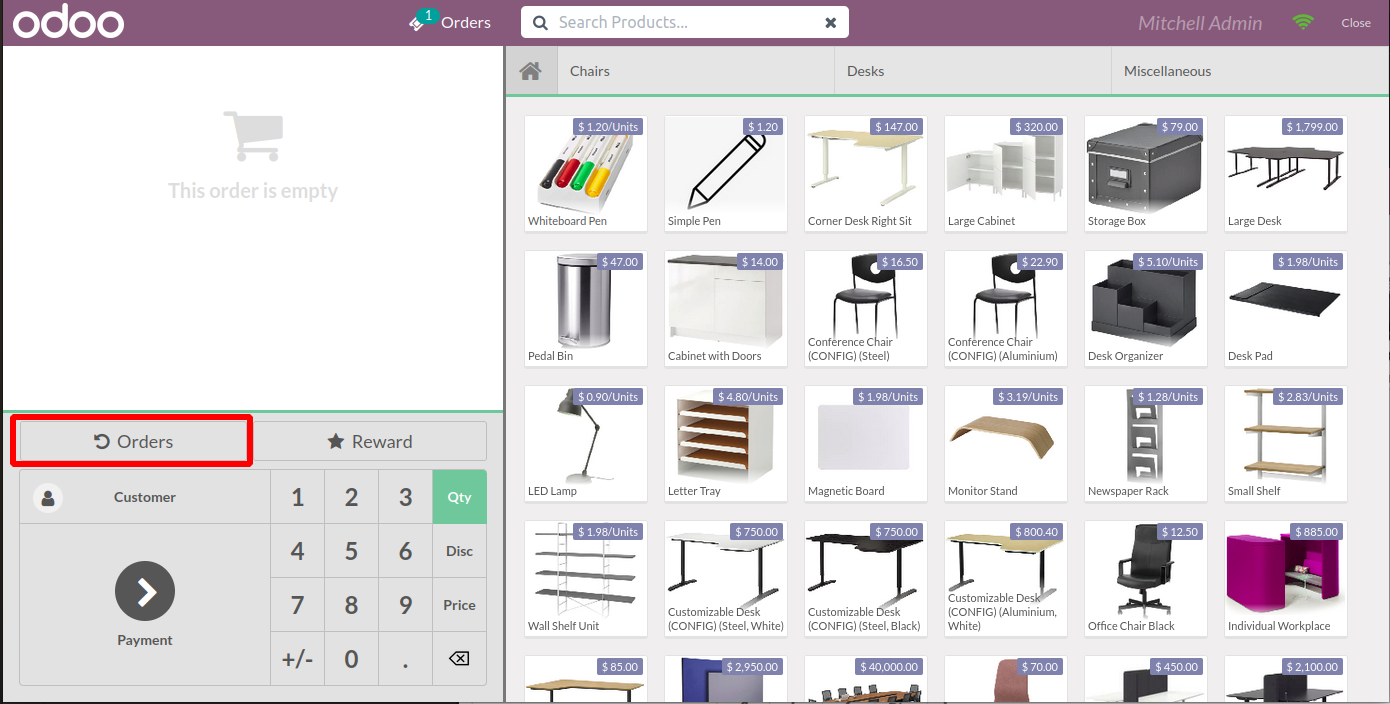This screenshot has width=1390, height=704.
Task: Add Pedal Bin product
Action: tap(586, 309)
